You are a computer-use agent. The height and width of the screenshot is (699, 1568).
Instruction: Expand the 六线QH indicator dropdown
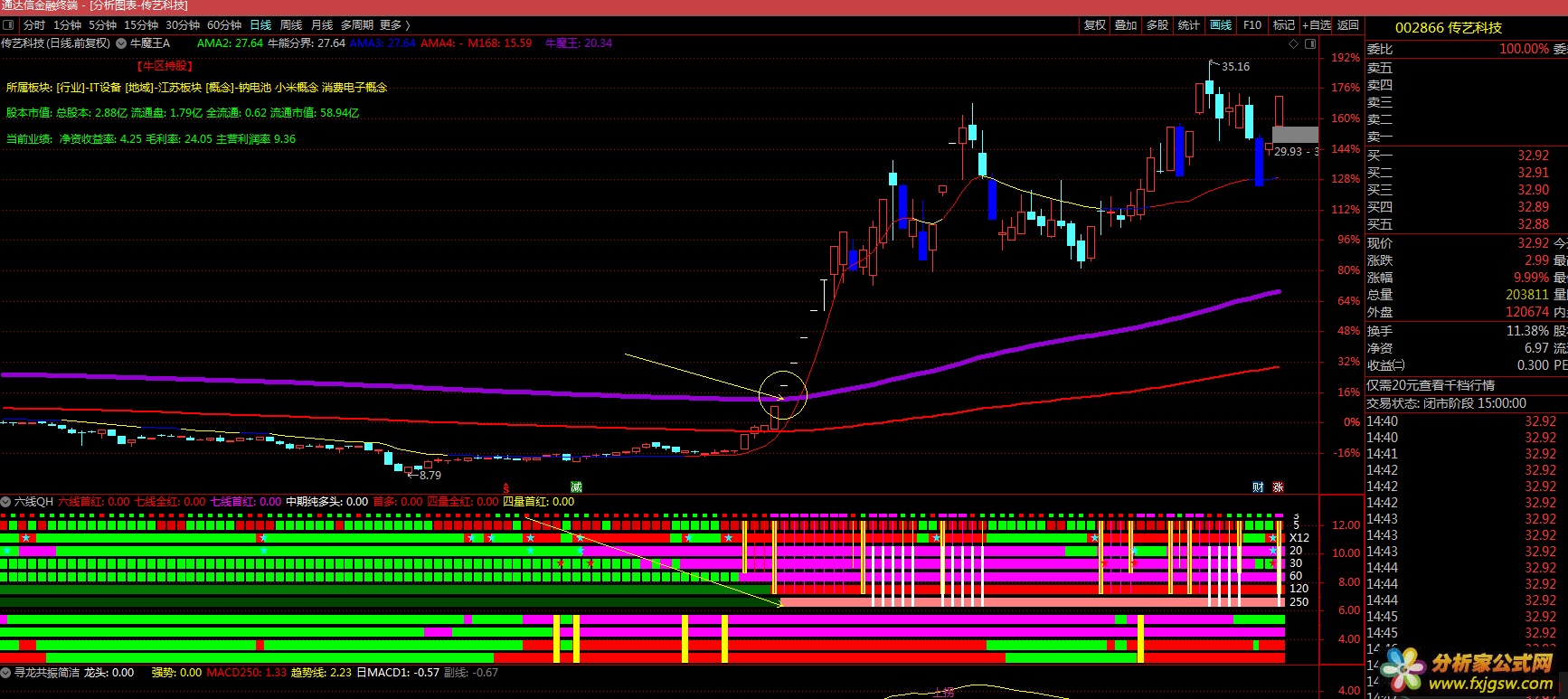pos(6,501)
